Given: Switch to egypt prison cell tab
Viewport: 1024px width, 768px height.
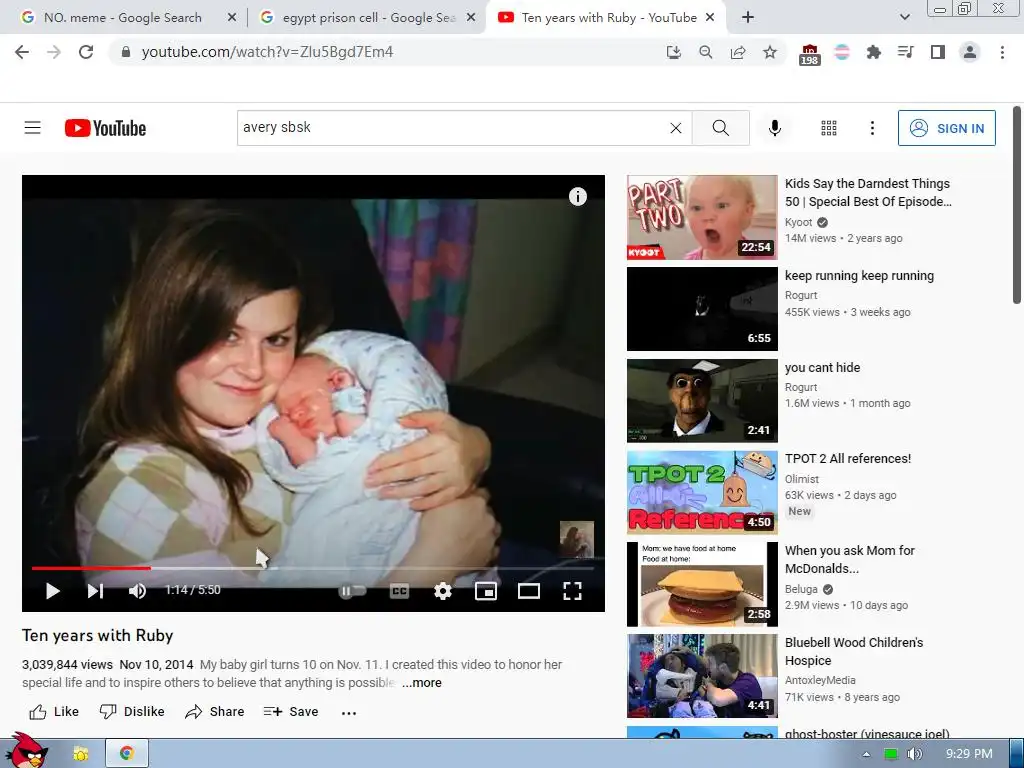Looking at the screenshot, I should pyautogui.click(x=368, y=18).
